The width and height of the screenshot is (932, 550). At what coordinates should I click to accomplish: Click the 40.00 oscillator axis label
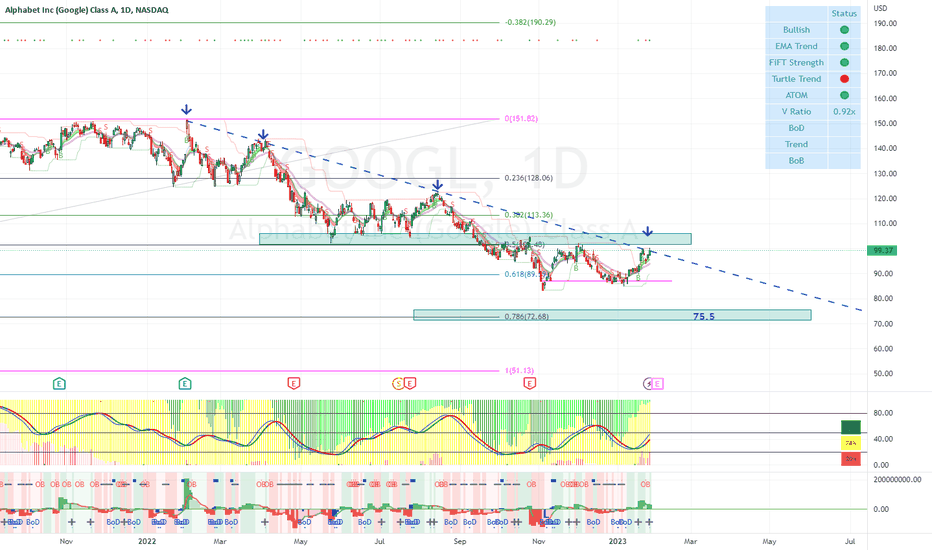point(883,439)
